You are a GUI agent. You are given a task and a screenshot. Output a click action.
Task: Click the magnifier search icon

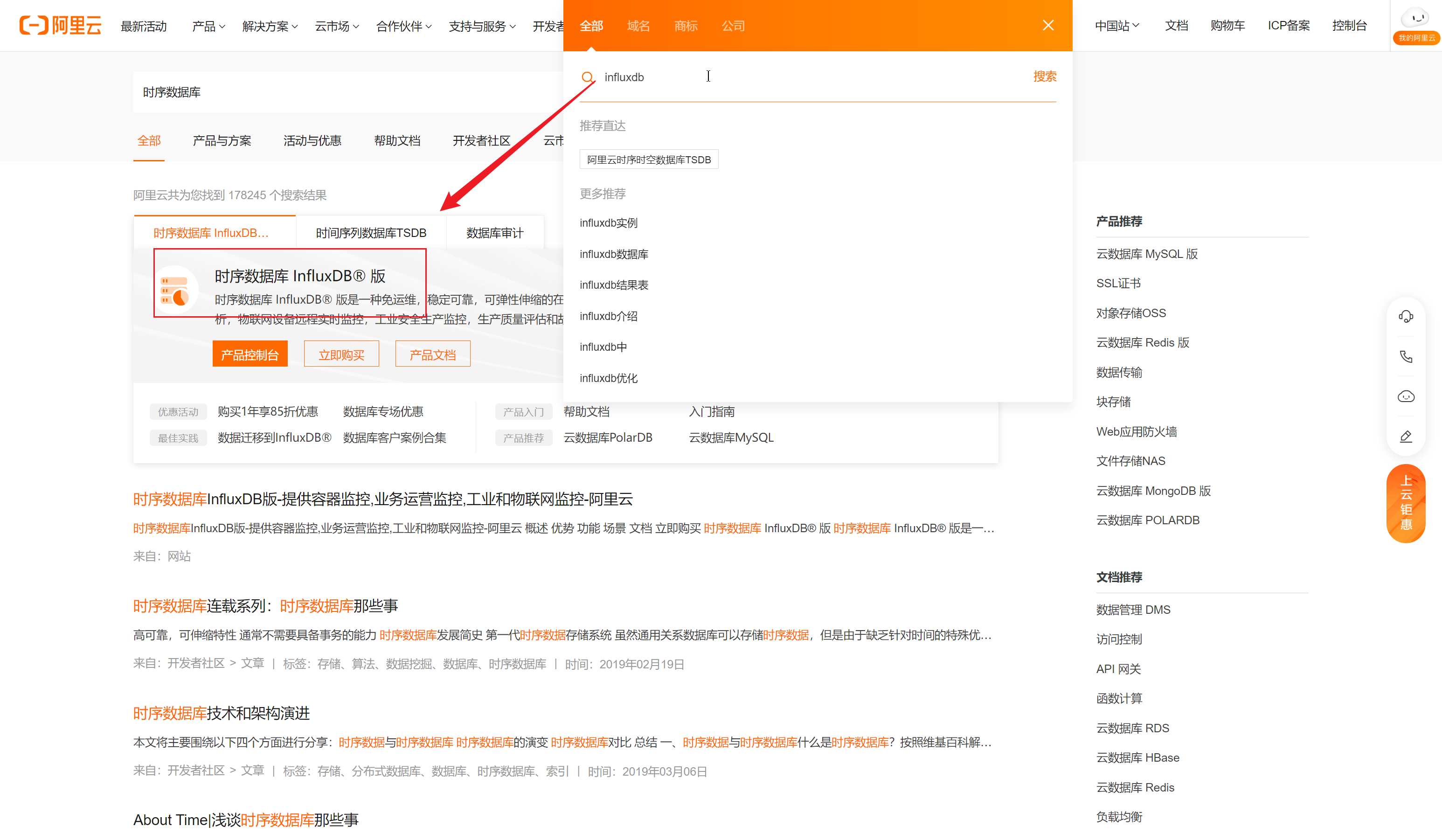tap(587, 76)
